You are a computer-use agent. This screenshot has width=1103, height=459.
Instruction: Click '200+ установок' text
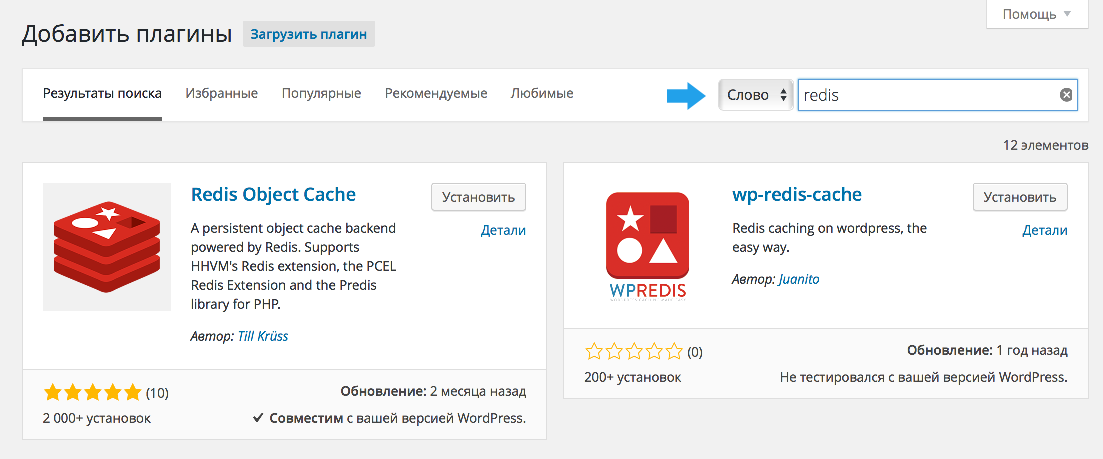(632, 377)
